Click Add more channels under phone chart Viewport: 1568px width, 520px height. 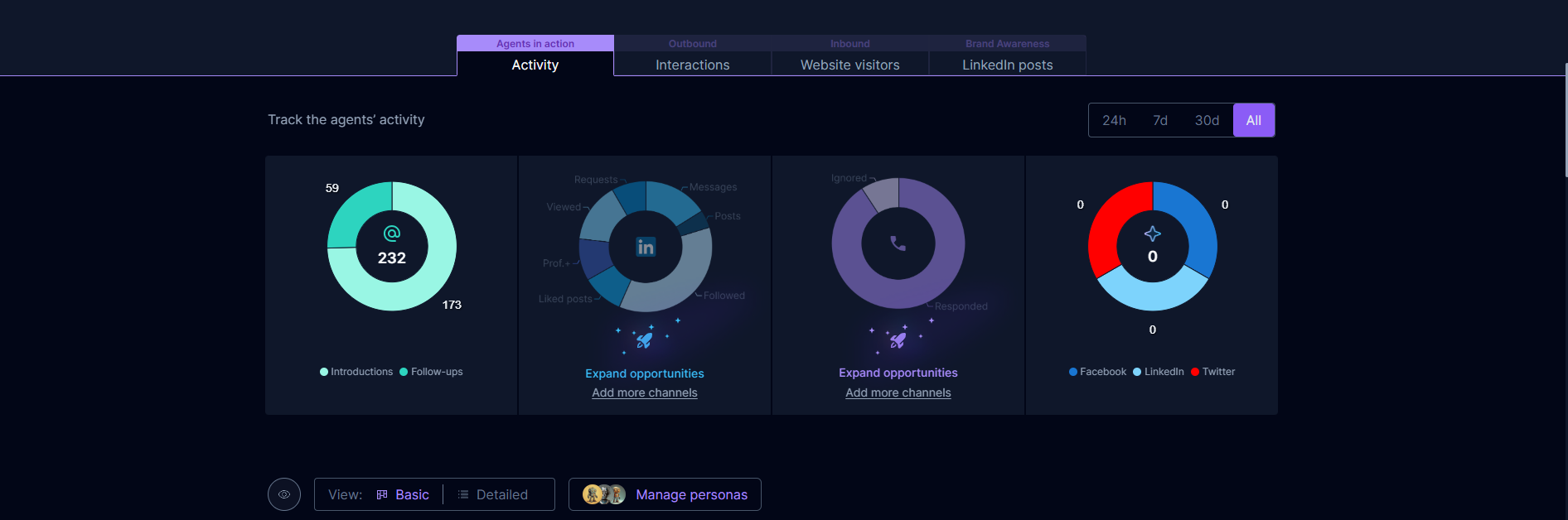[898, 392]
